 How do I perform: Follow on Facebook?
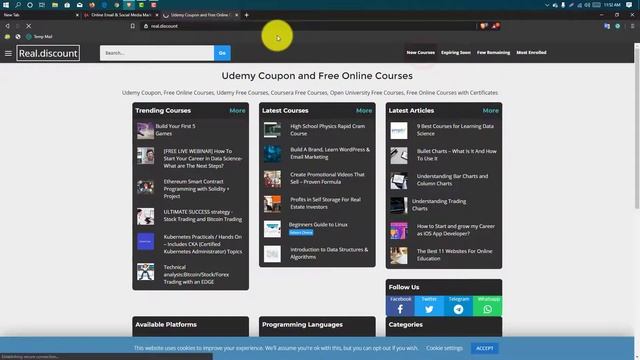click(400, 306)
